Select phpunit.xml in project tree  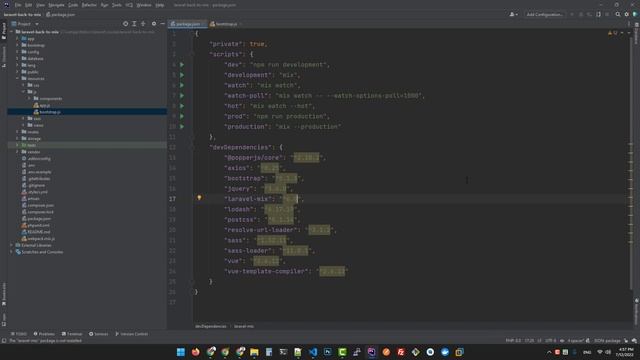38,225
